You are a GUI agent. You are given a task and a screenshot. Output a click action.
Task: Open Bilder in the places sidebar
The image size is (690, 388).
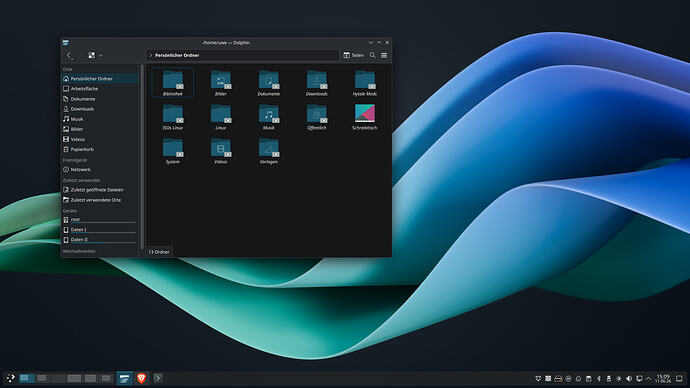[100, 129]
